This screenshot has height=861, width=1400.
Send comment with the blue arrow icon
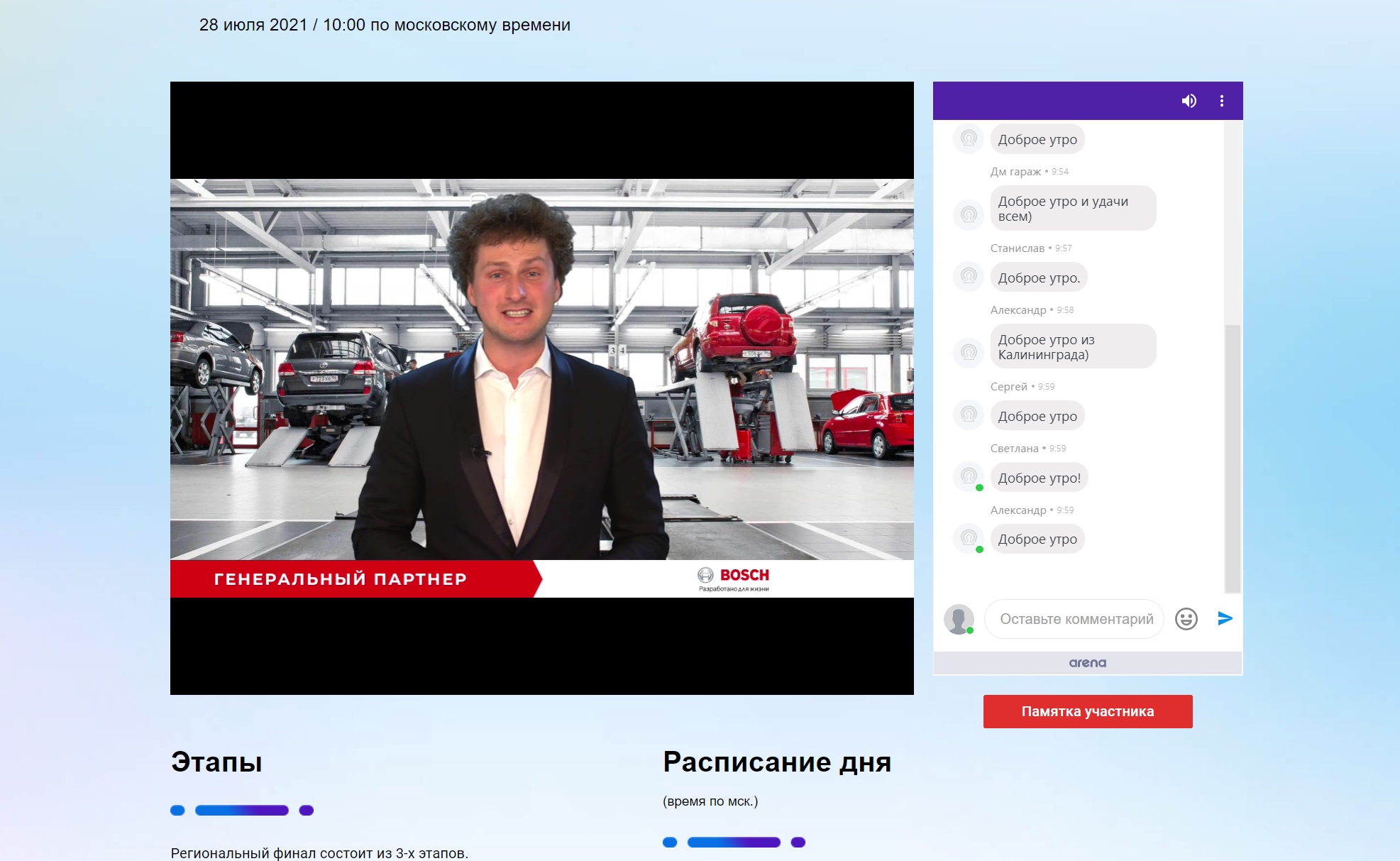pyautogui.click(x=1225, y=618)
